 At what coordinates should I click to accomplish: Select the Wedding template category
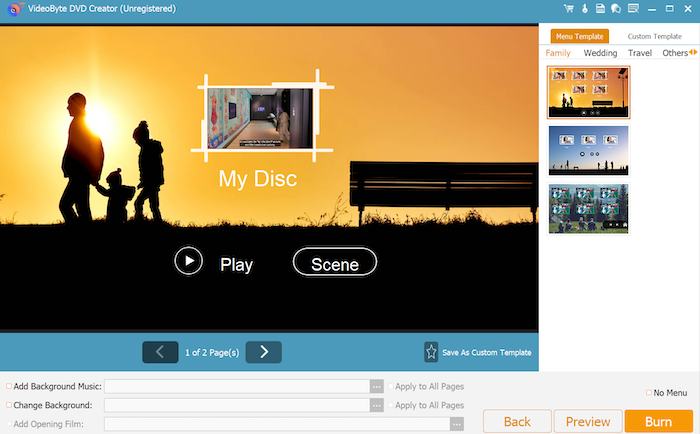tap(600, 53)
